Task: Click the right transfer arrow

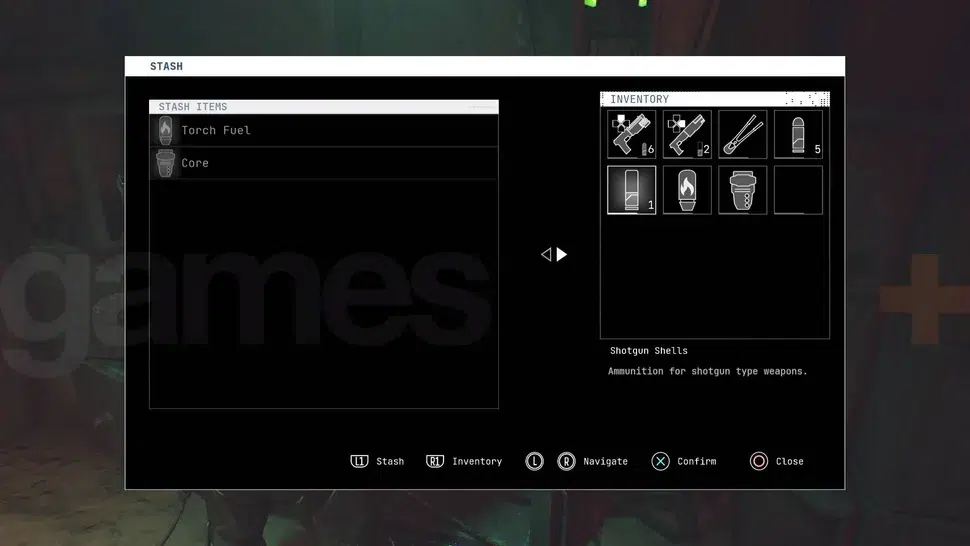Action: 562,255
